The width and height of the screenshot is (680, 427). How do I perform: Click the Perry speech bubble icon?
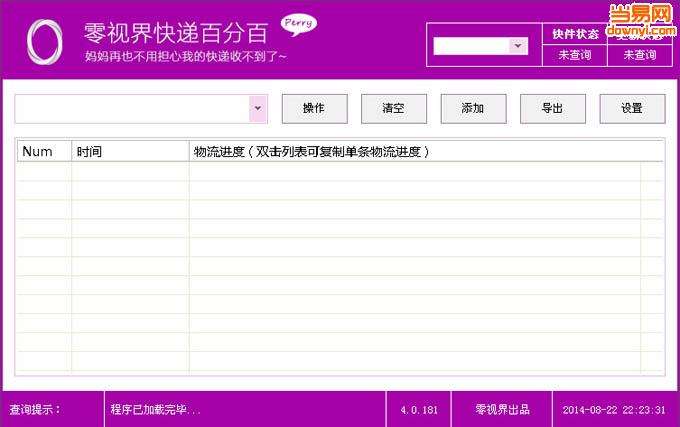297,23
